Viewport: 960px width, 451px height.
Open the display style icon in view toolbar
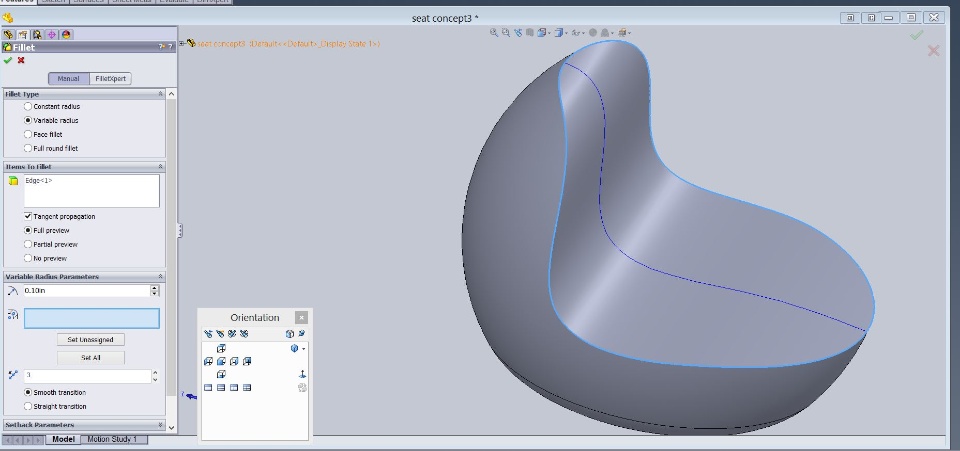click(x=561, y=33)
